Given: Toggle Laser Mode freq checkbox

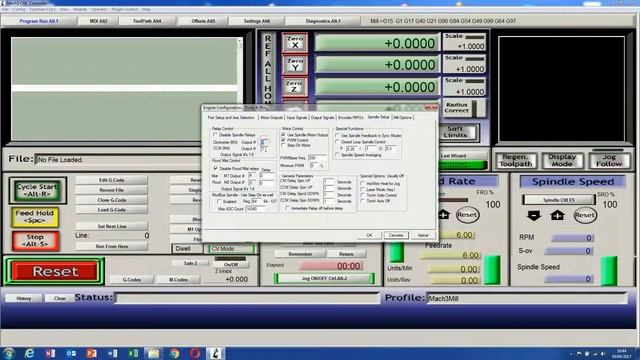Looking at the screenshot, I should click(362, 189).
